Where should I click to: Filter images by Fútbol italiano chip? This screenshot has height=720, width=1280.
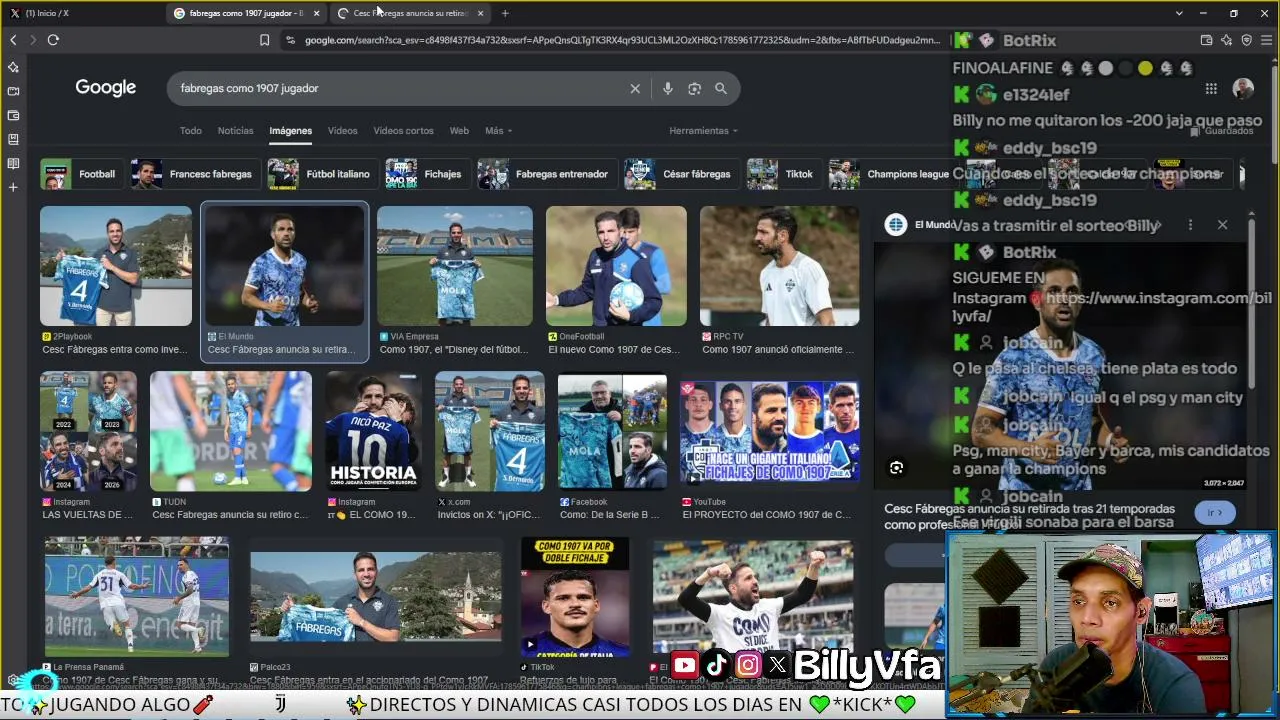click(321, 174)
